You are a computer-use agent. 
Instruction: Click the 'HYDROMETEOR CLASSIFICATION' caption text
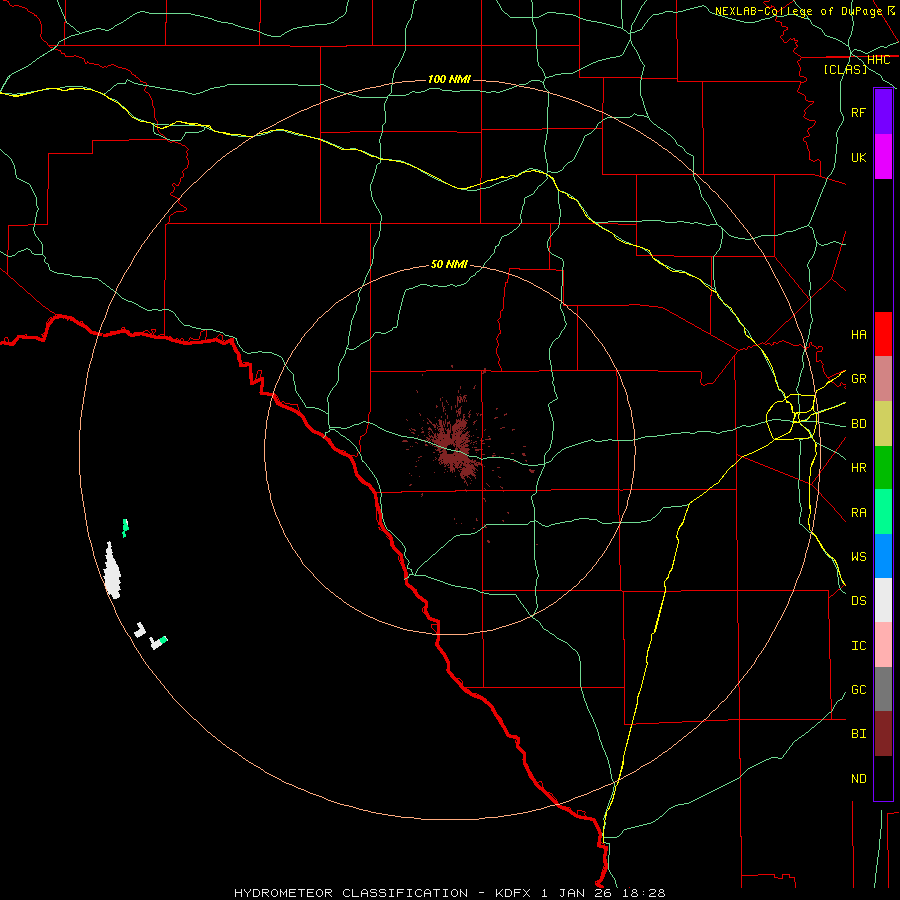point(351,893)
